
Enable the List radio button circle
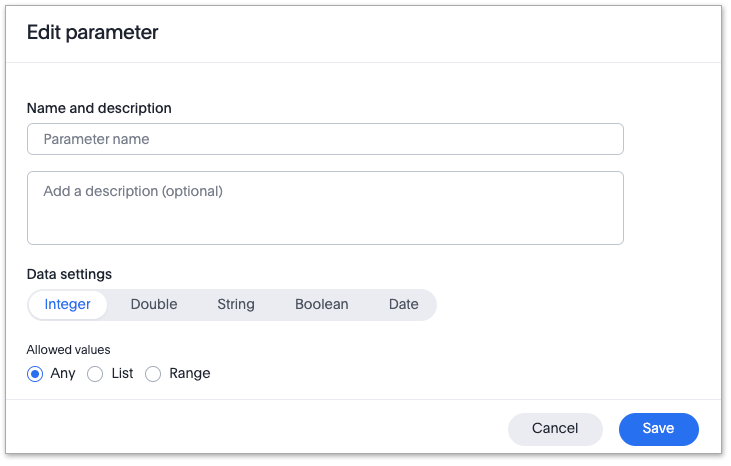click(95, 374)
